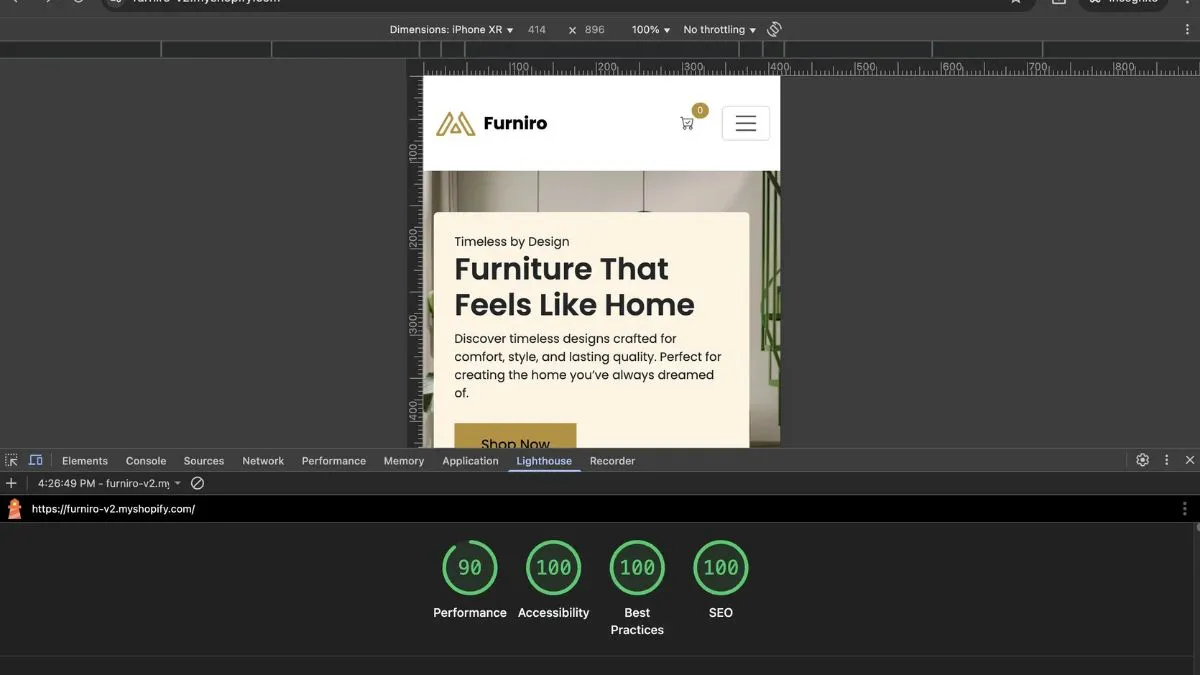The height and width of the screenshot is (675, 1200).
Task: Click the Shop Now button
Action: (x=515, y=440)
